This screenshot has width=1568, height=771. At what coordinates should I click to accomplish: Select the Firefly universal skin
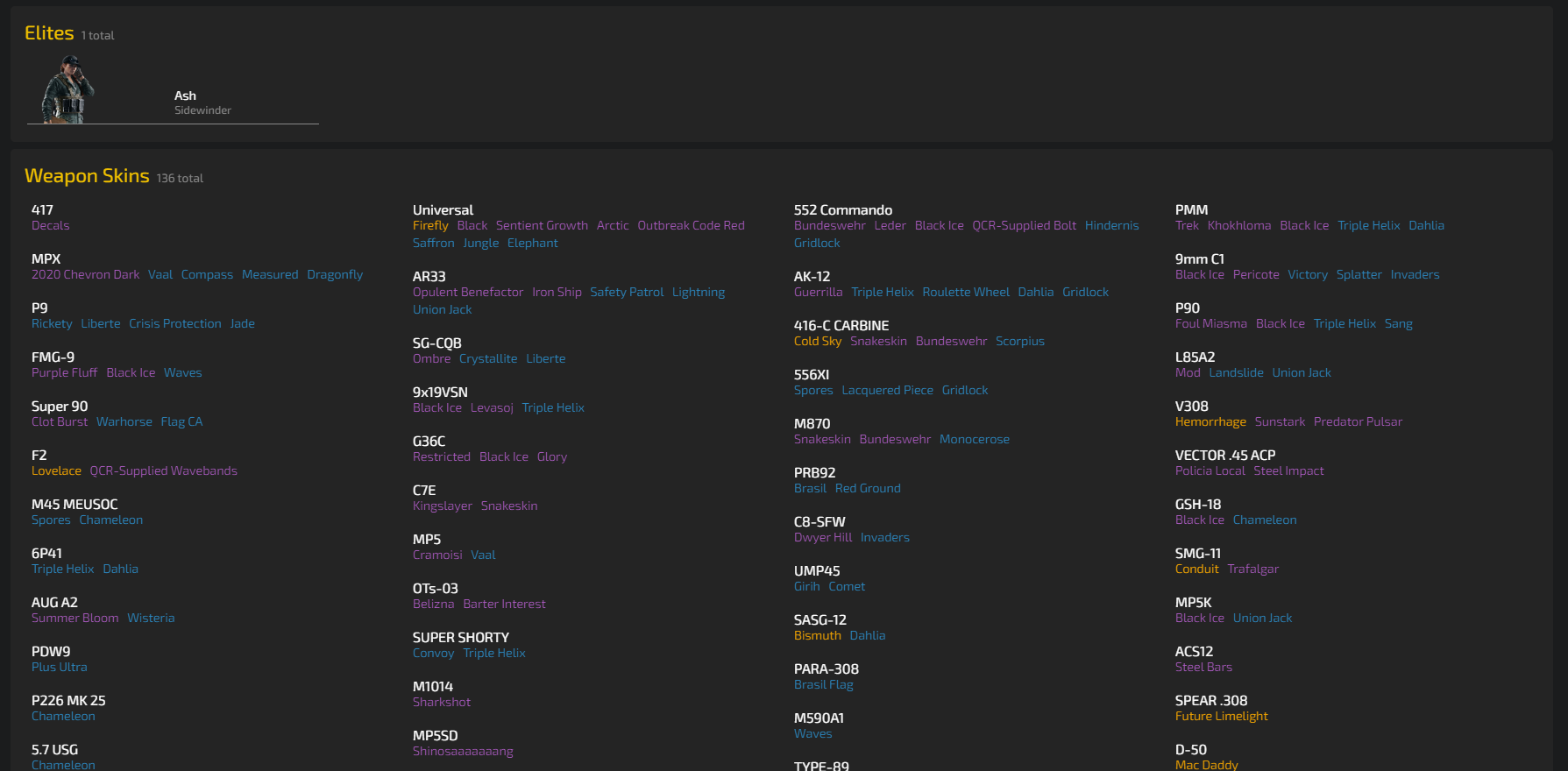[x=430, y=225]
